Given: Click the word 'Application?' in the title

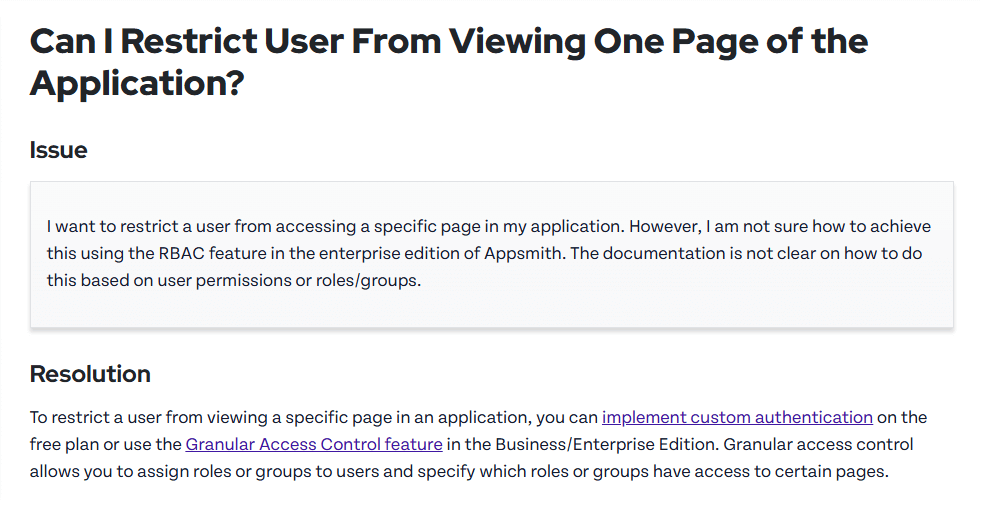Looking at the screenshot, I should (x=137, y=83).
